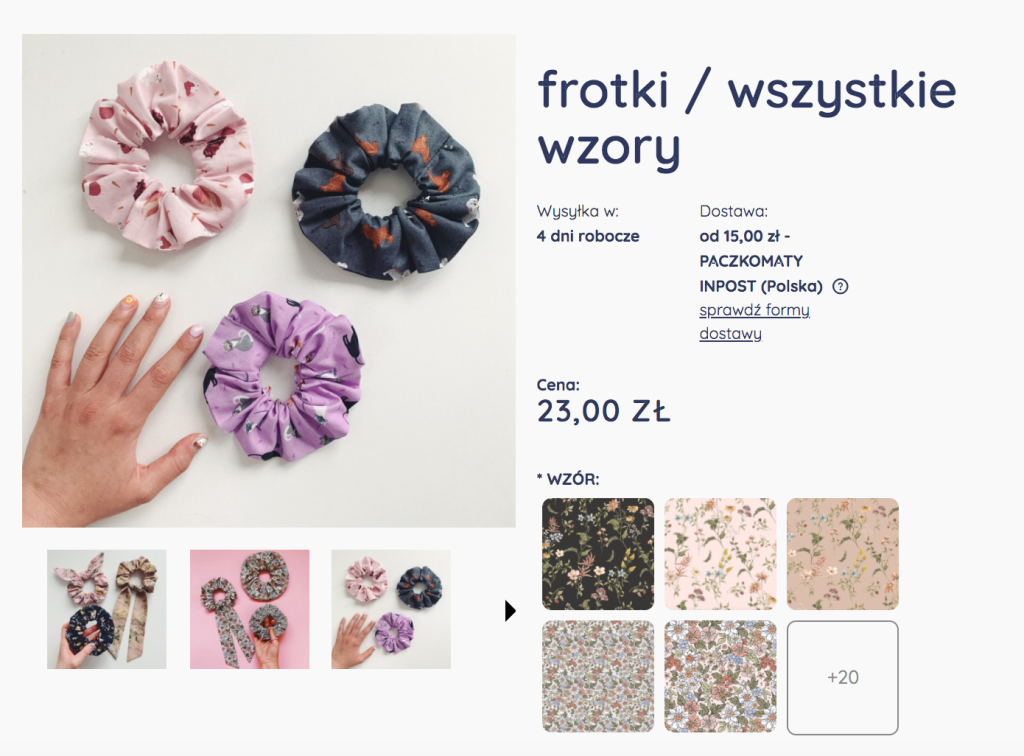Select the black floral pattern swatch
Screen dimensions: 1024x756
coord(598,554)
